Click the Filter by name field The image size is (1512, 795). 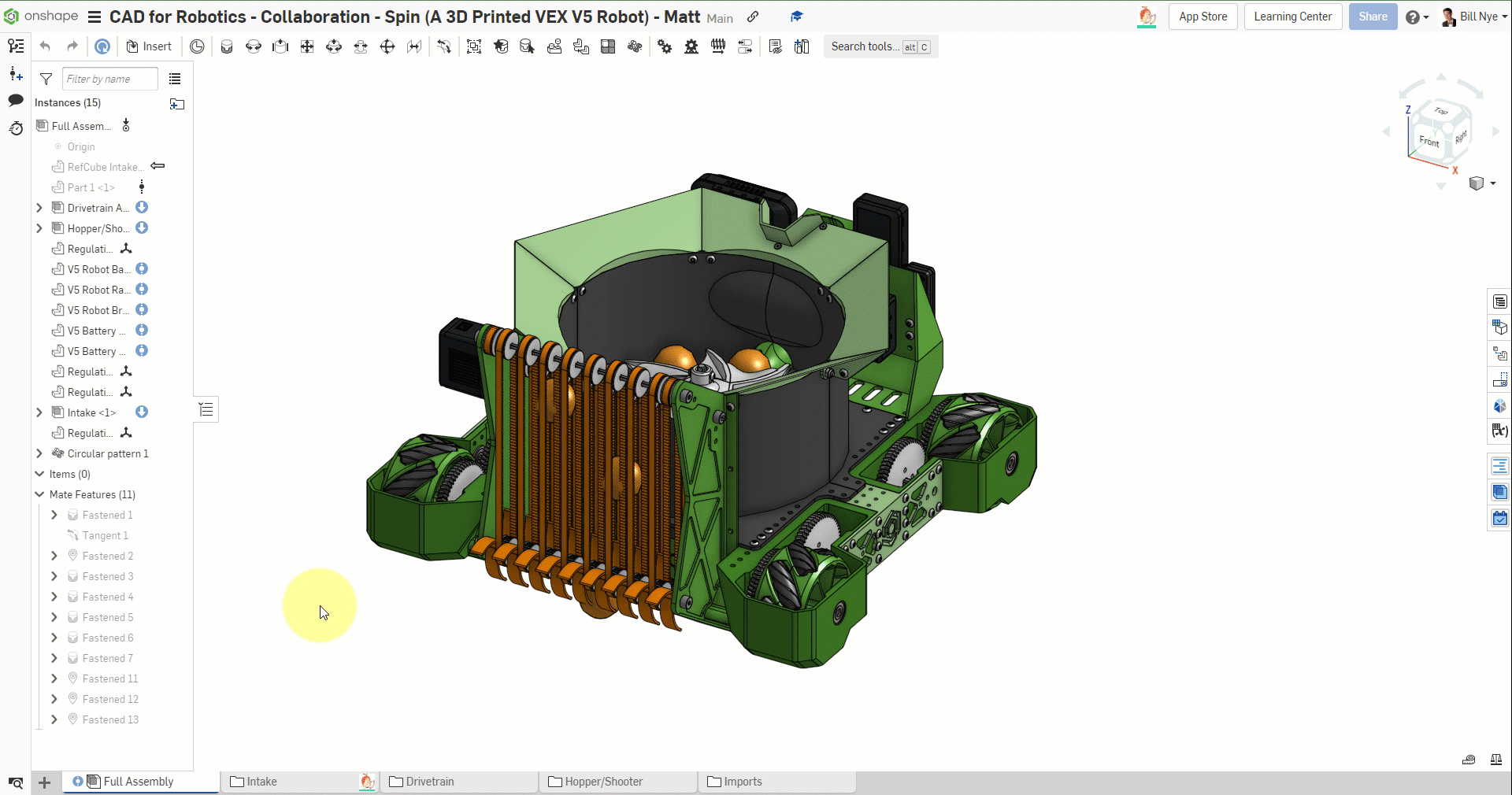click(x=109, y=79)
